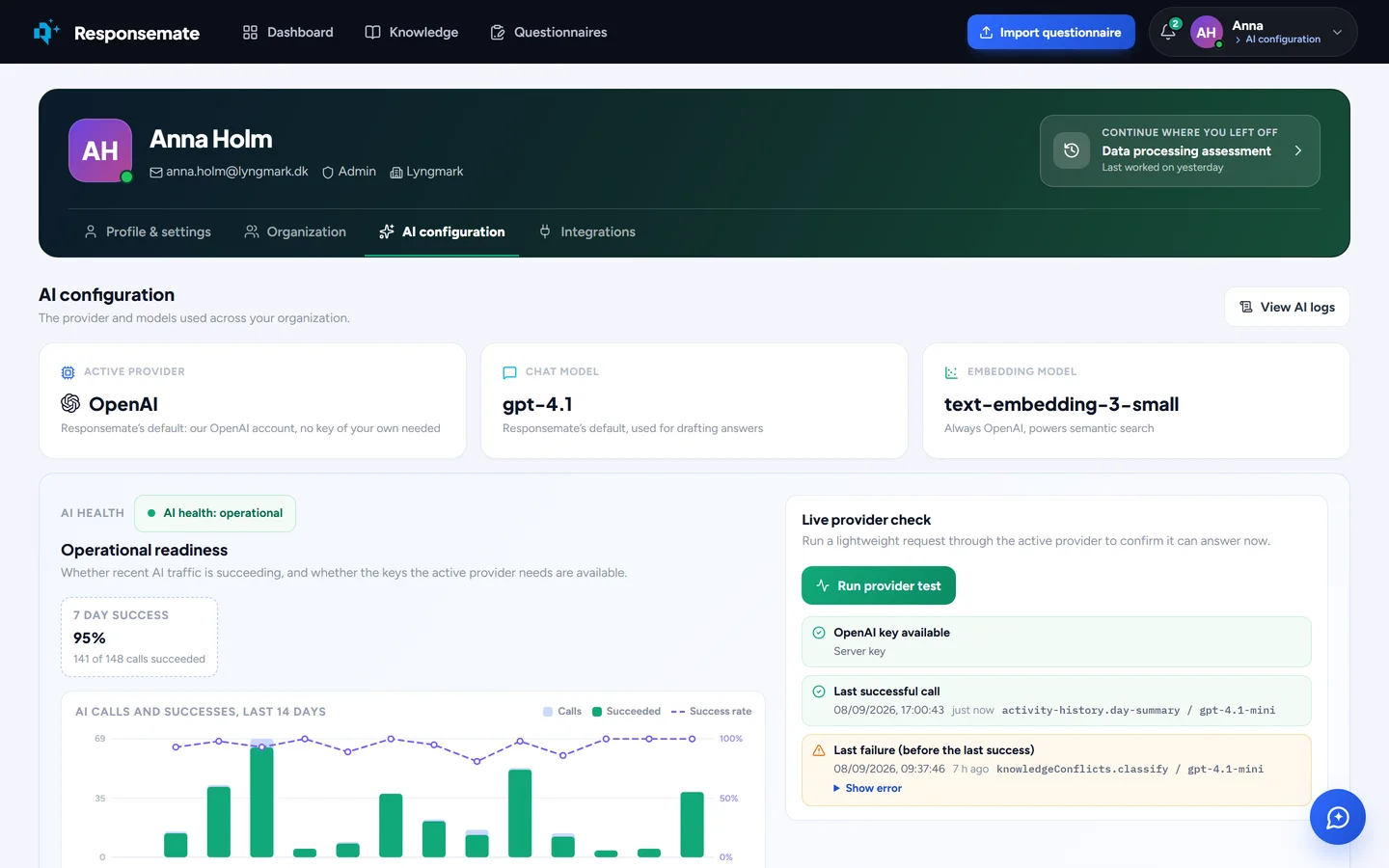The image size is (1389, 868).
Task: Click the AH avatar in top bar
Action: [1206, 32]
